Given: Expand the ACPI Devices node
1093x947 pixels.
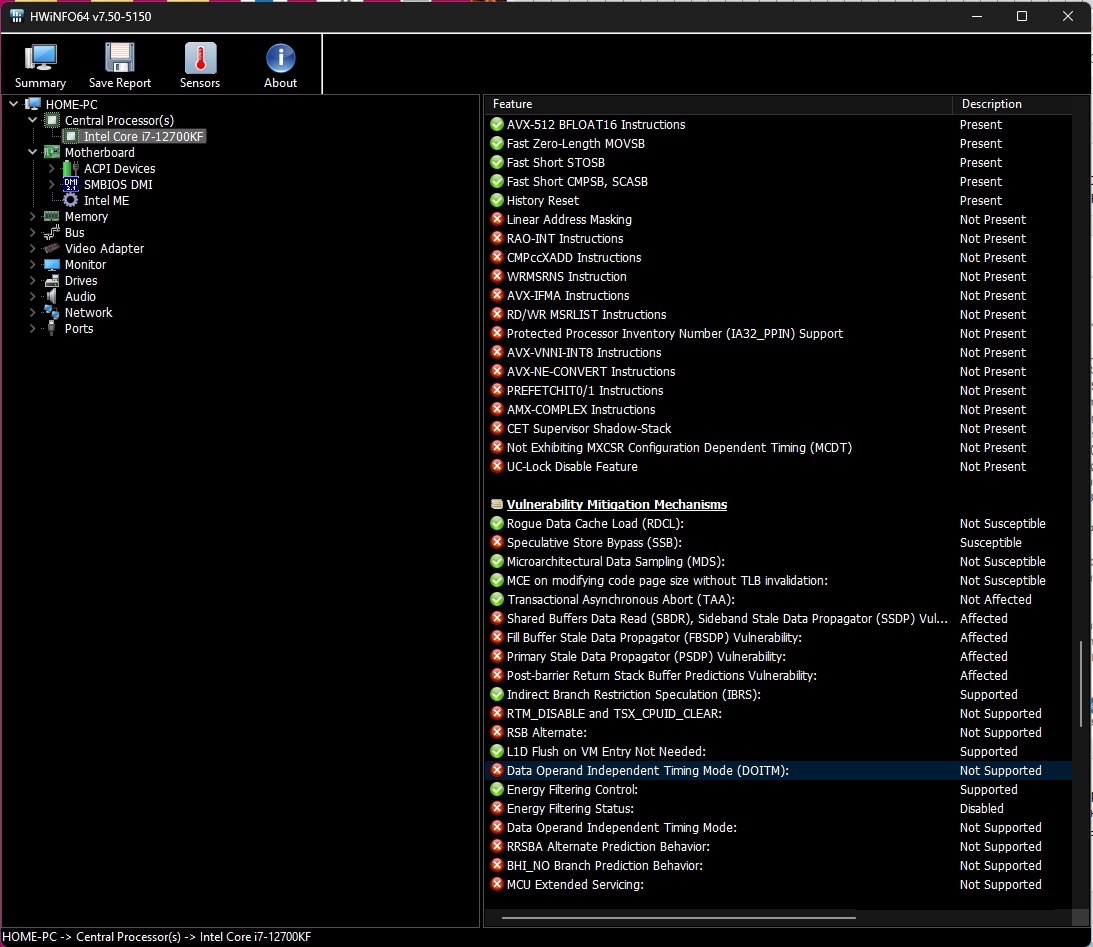Looking at the screenshot, I should 52,169.
